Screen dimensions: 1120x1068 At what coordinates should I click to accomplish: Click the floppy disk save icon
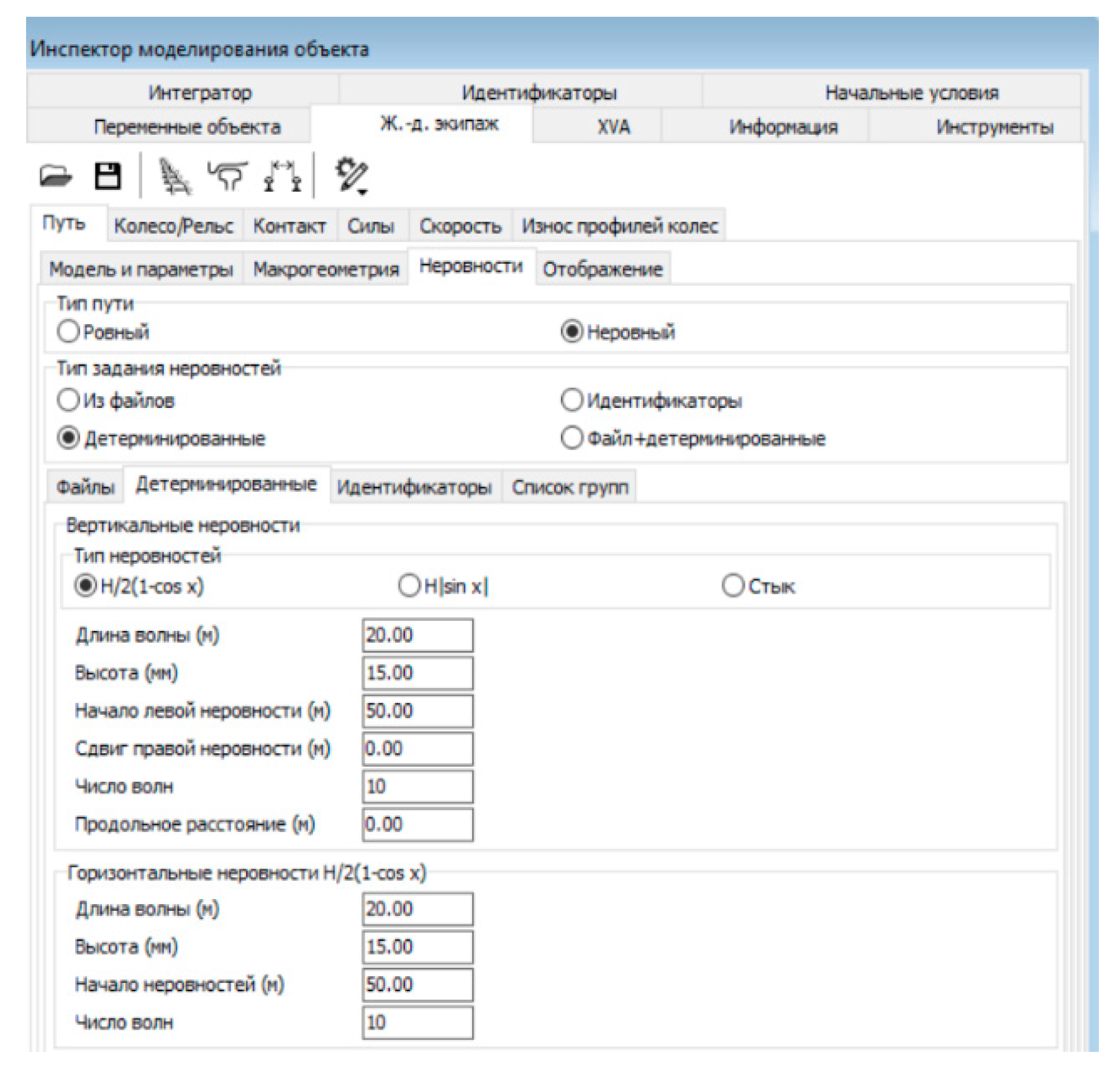coord(107,176)
